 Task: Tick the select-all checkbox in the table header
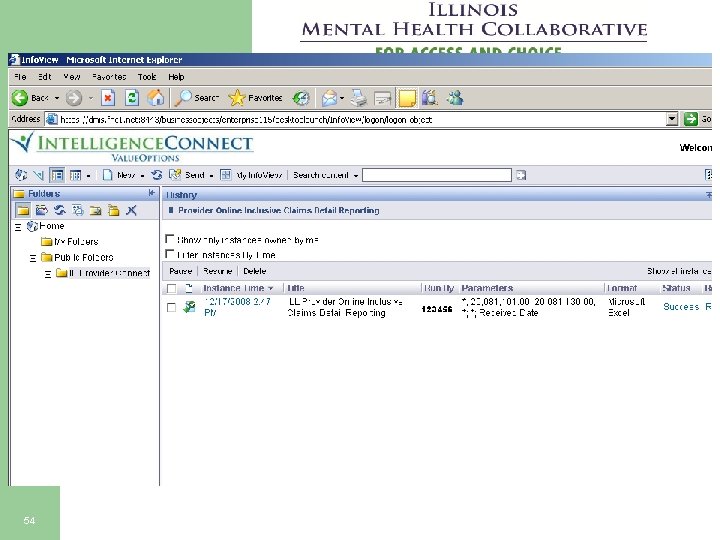click(171, 288)
